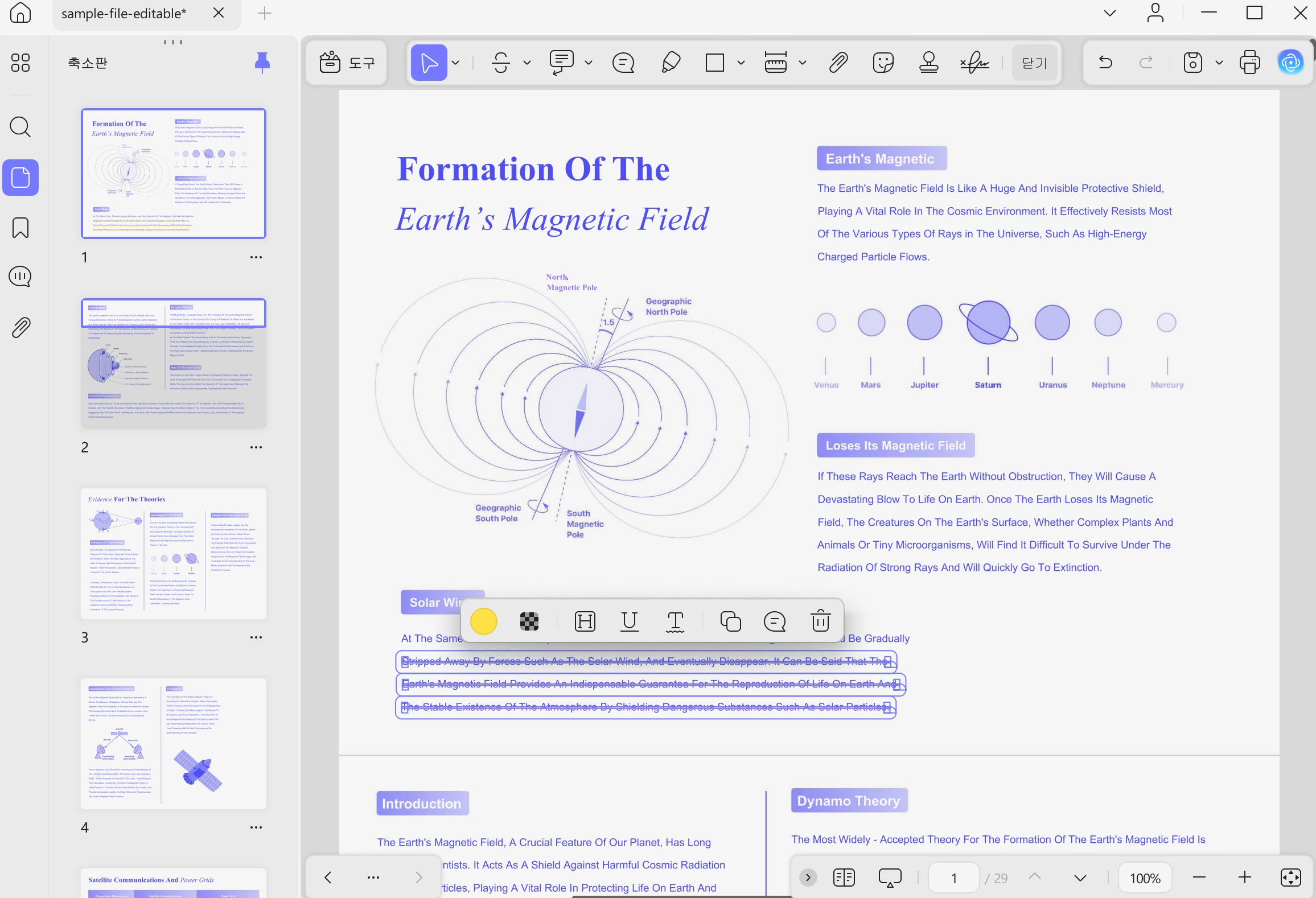Open more options for page 3 thumbnail

pos(256,637)
